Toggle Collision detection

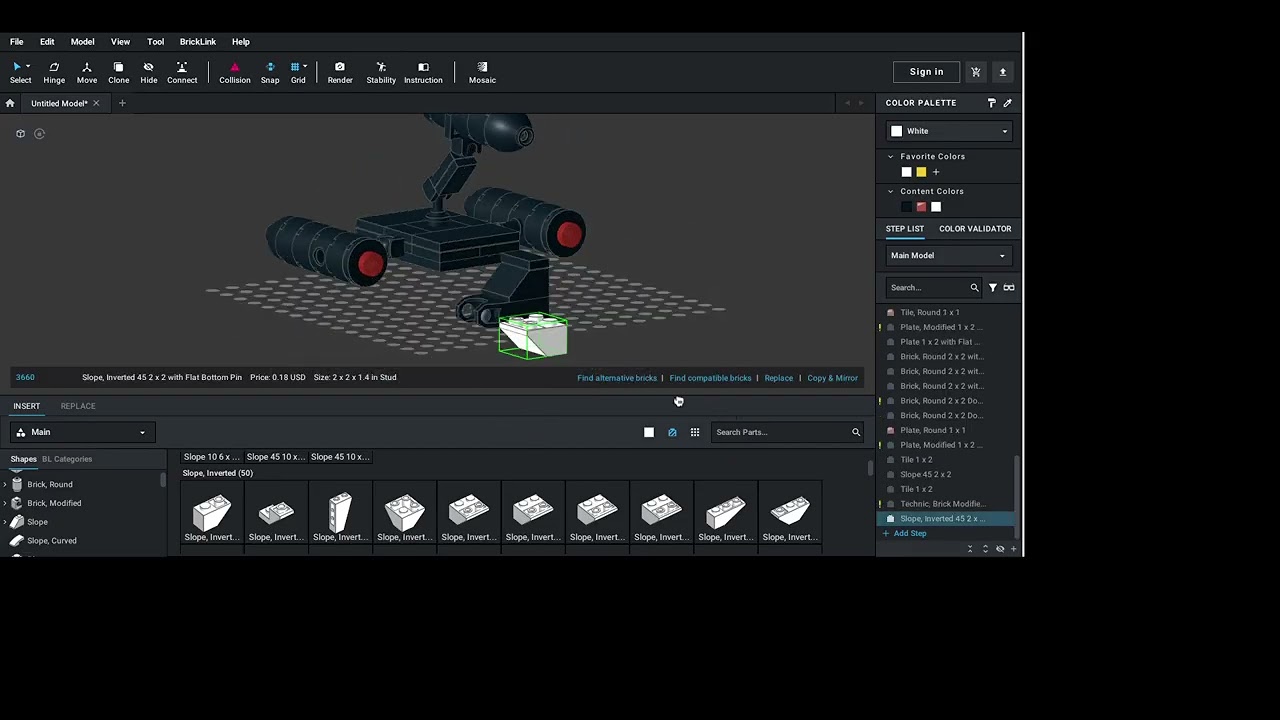pyautogui.click(x=235, y=72)
